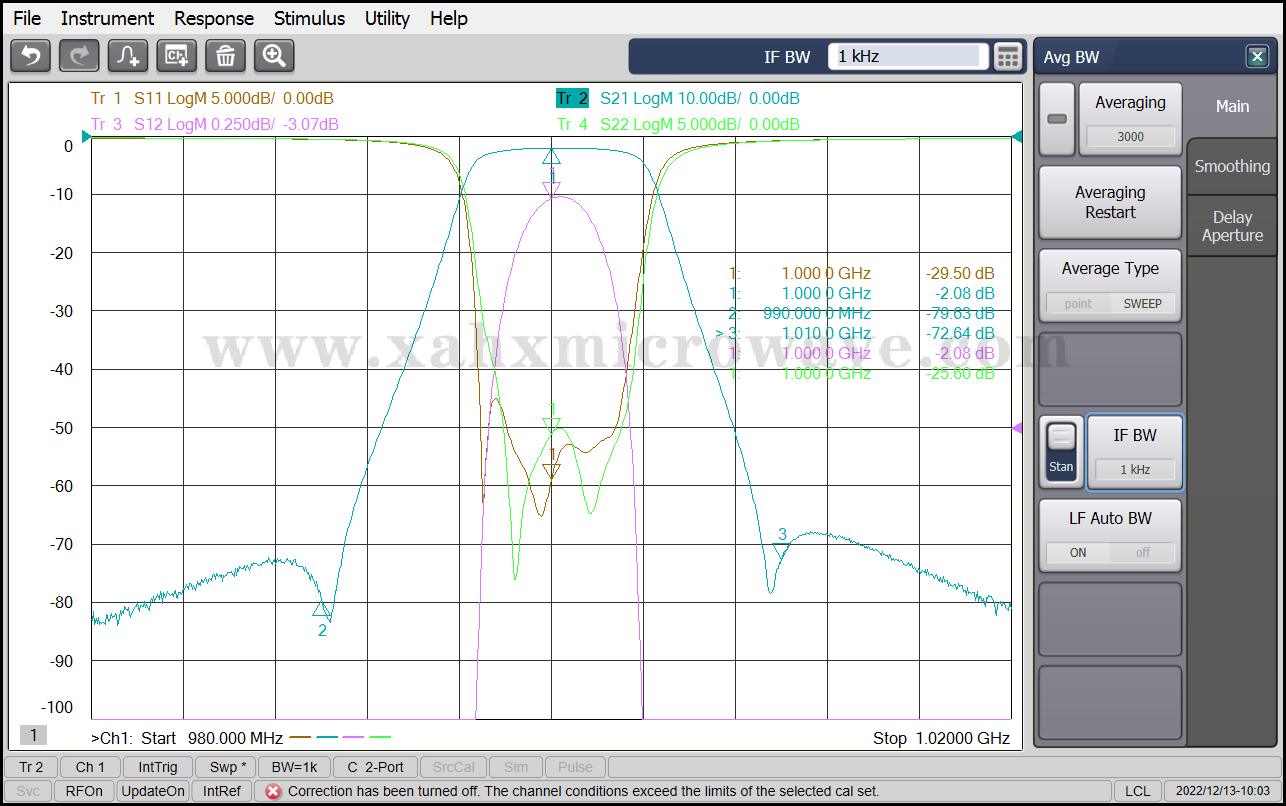Open the Utility menu
The image size is (1286, 806).
click(x=387, y=18)
